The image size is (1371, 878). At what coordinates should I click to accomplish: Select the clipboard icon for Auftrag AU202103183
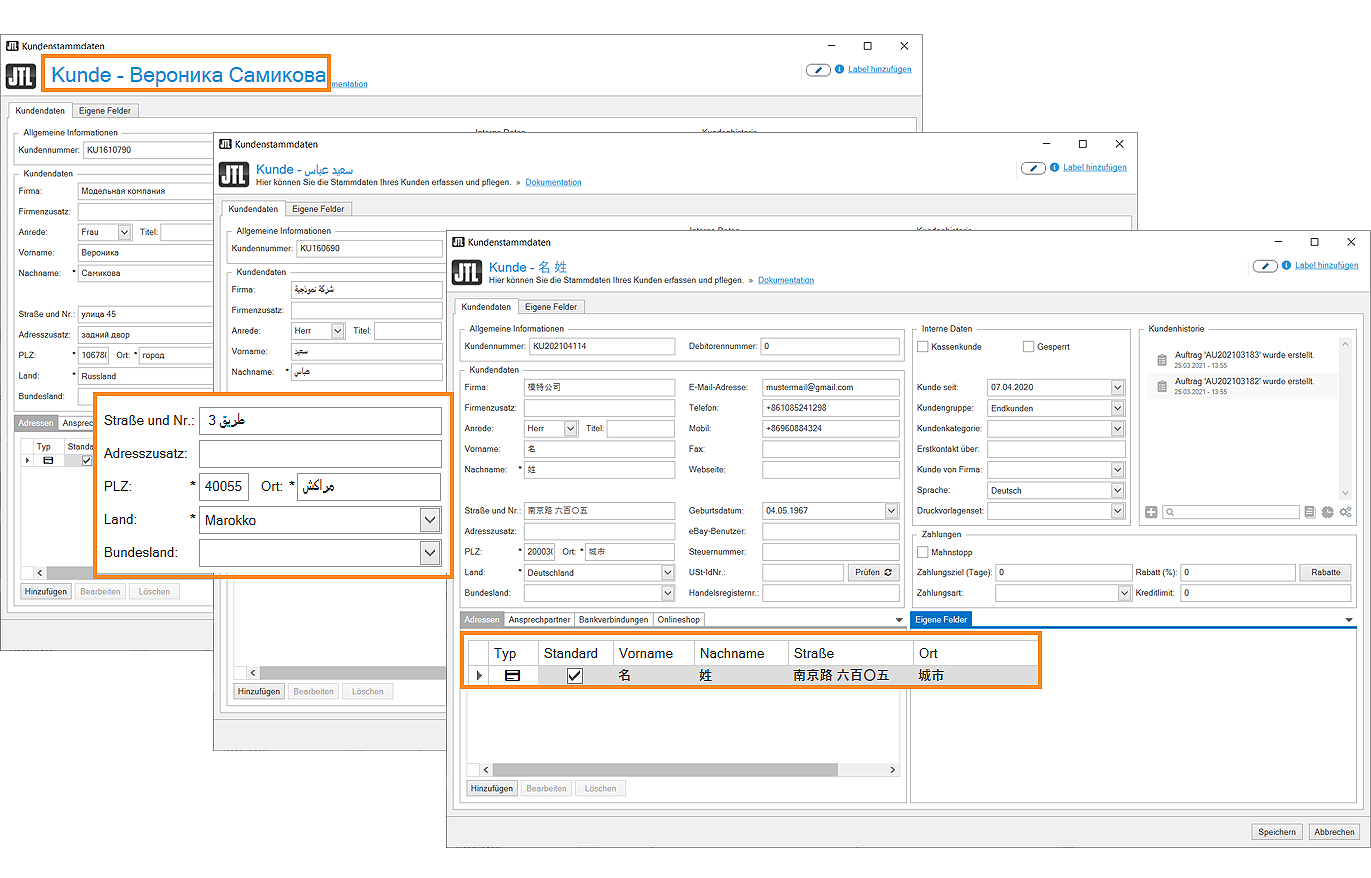pyautogui.click(x=1161, y=360)
